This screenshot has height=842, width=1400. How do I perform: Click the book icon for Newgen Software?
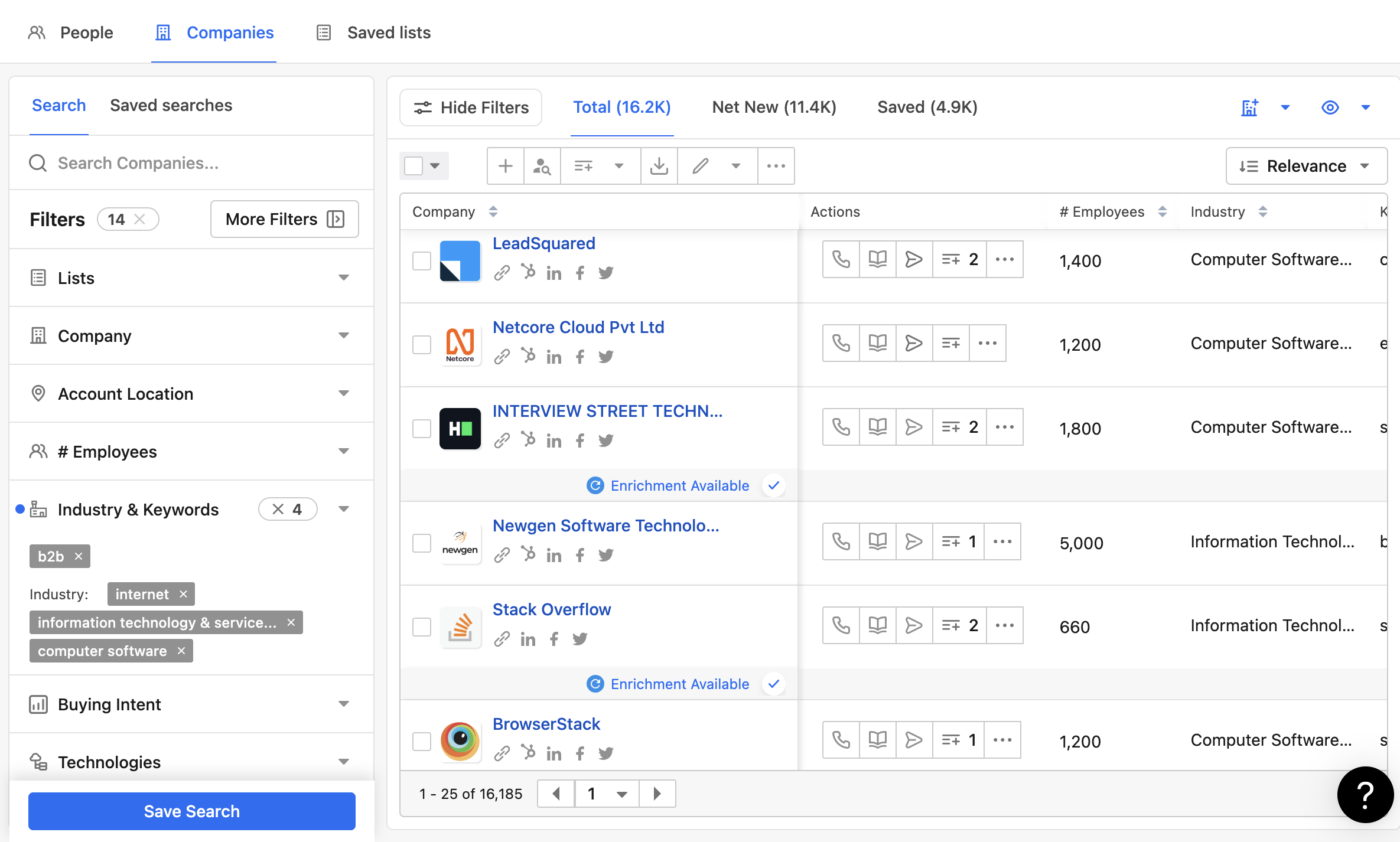pyautogui.click(x=877, y=541)
